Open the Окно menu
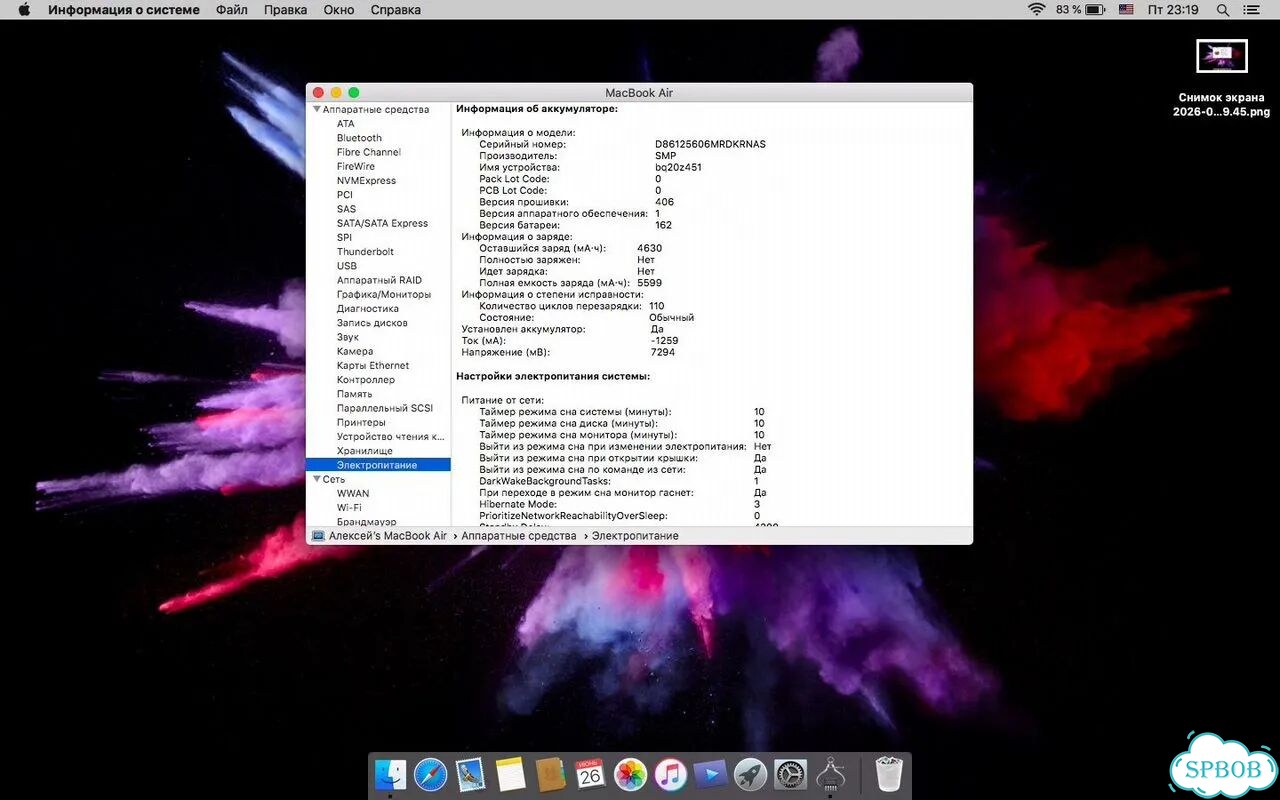The width and height of the screenshot is (1280, 800). [339, 10]
